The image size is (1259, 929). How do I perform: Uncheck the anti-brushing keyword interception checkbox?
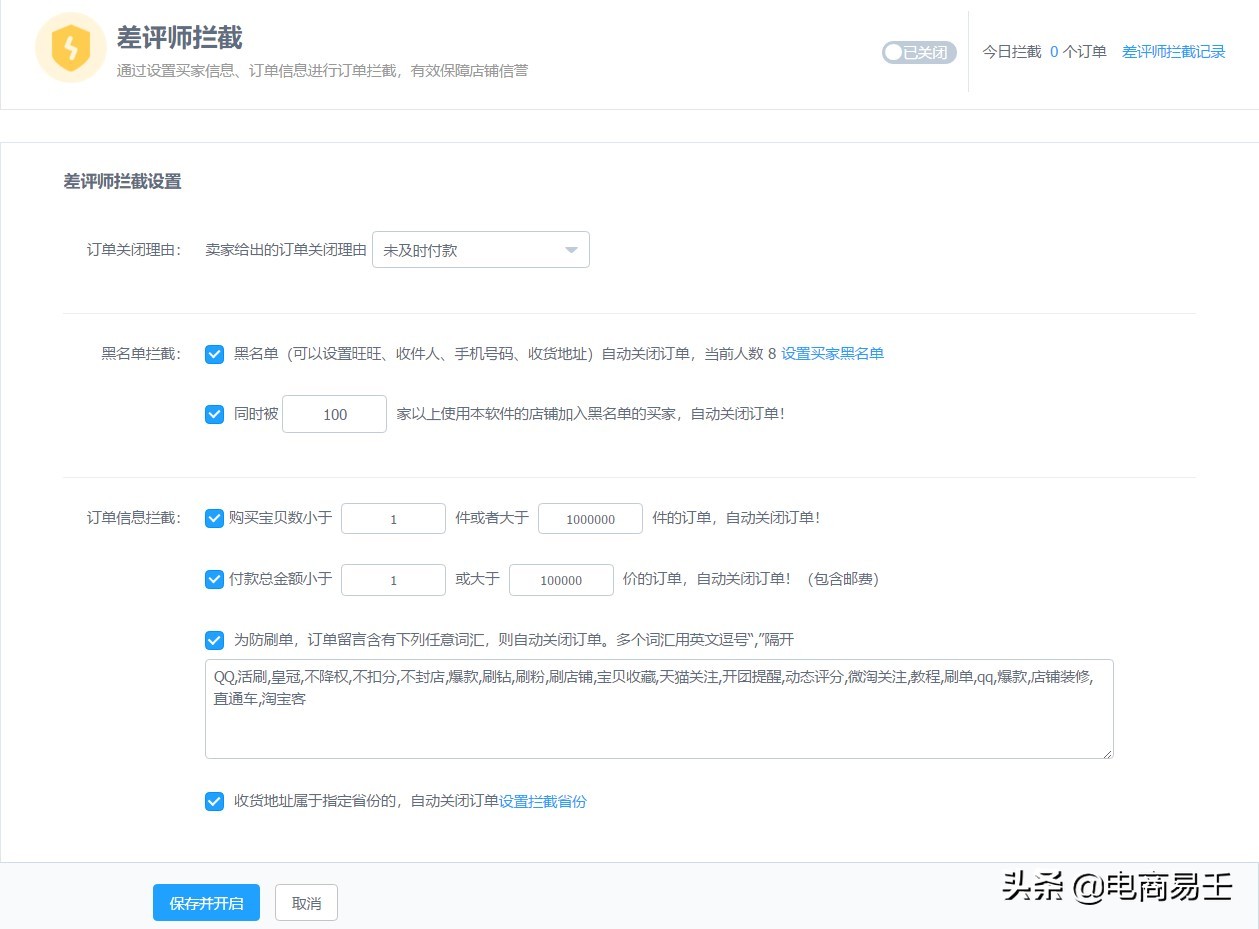[214, 640]
